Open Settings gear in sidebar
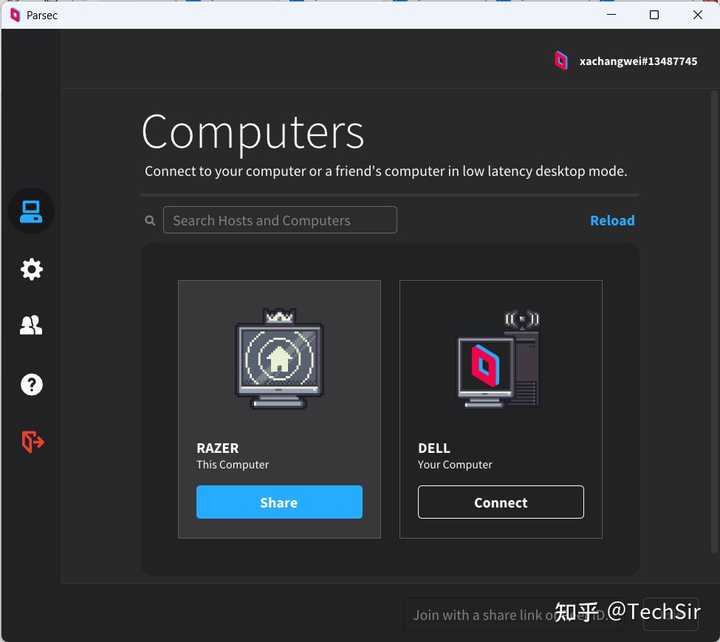This screenshot has width=720, height=642. tap(31, 269)
